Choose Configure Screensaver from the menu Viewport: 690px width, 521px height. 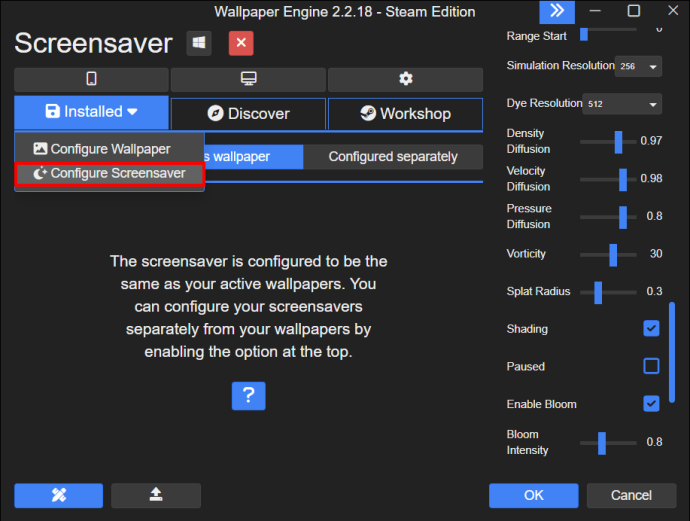[x=109, y=173]
